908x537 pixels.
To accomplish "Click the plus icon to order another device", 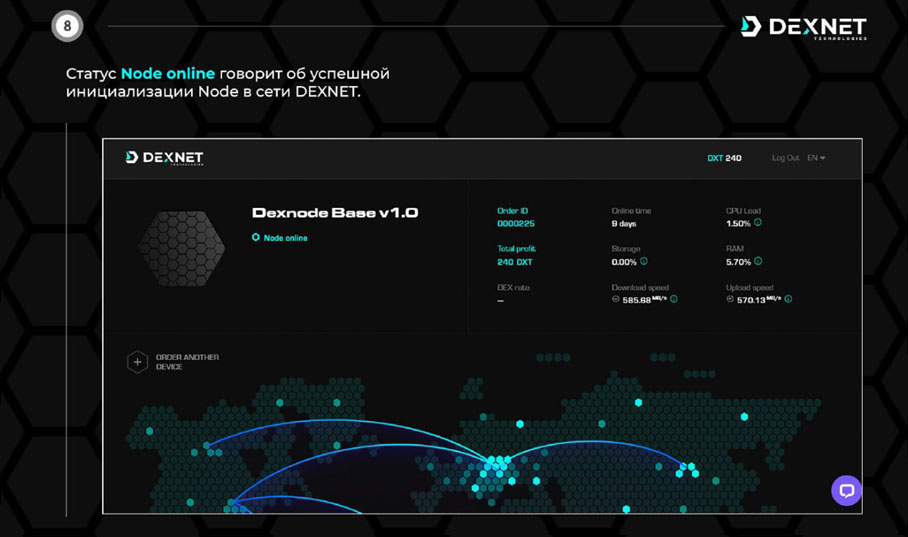I will click(137, 362).
